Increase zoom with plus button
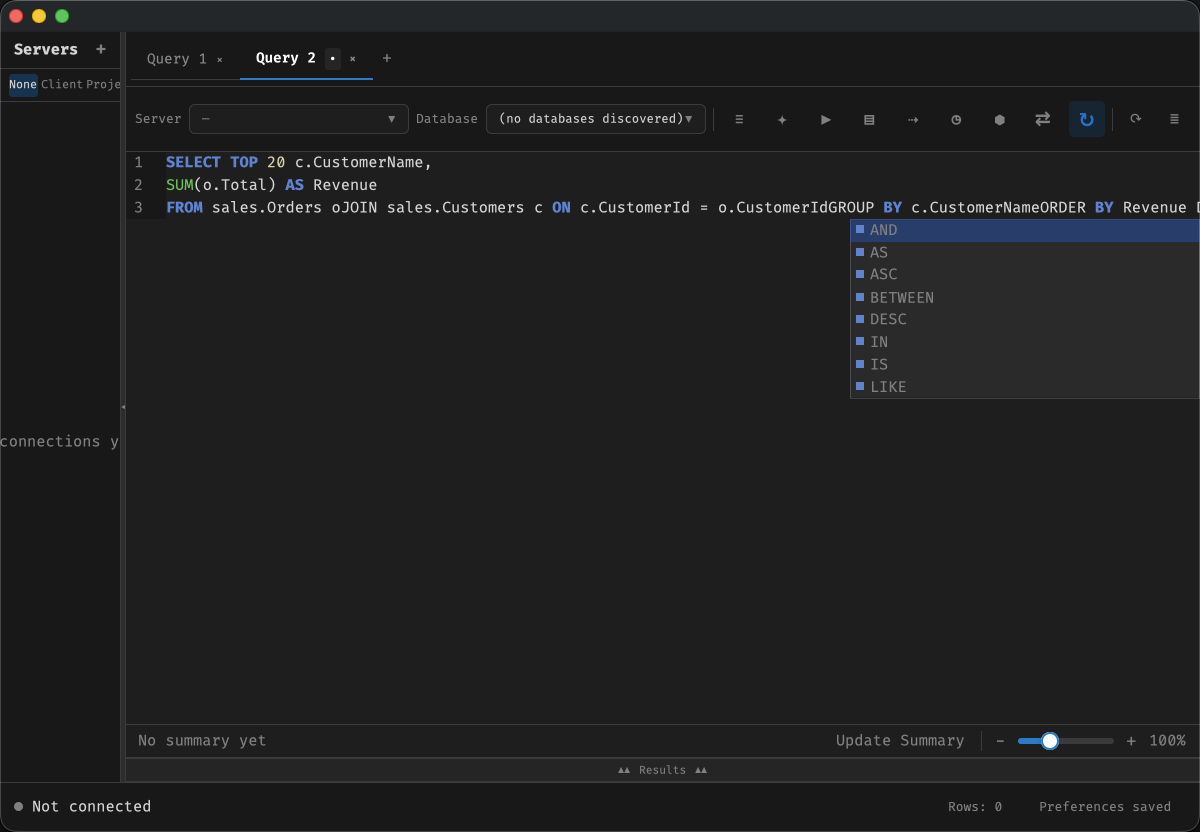Screen dimensions: 1200x832 tap(1131, 741)
